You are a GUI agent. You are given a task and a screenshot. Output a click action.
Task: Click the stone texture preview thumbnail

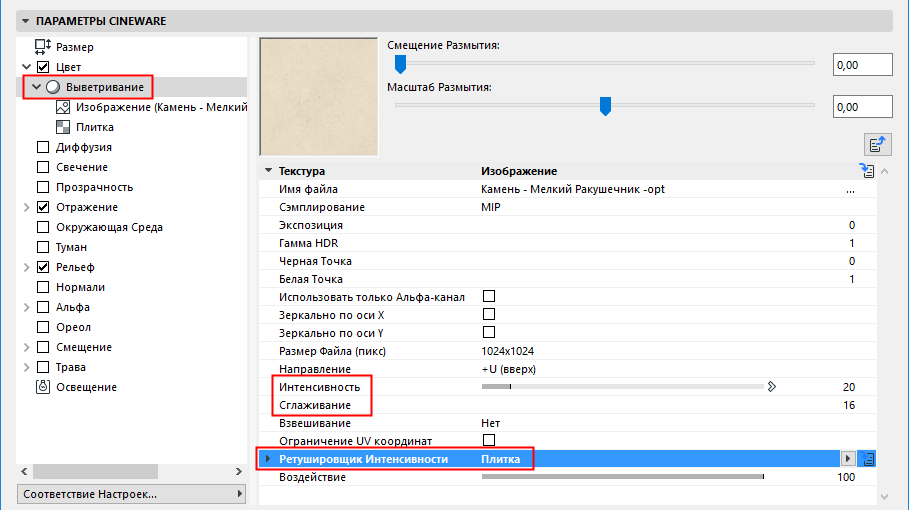[x=318, y=97]
